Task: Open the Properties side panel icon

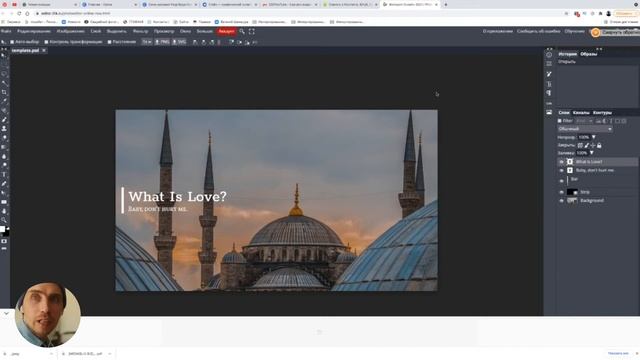Action: pos(549,64)
